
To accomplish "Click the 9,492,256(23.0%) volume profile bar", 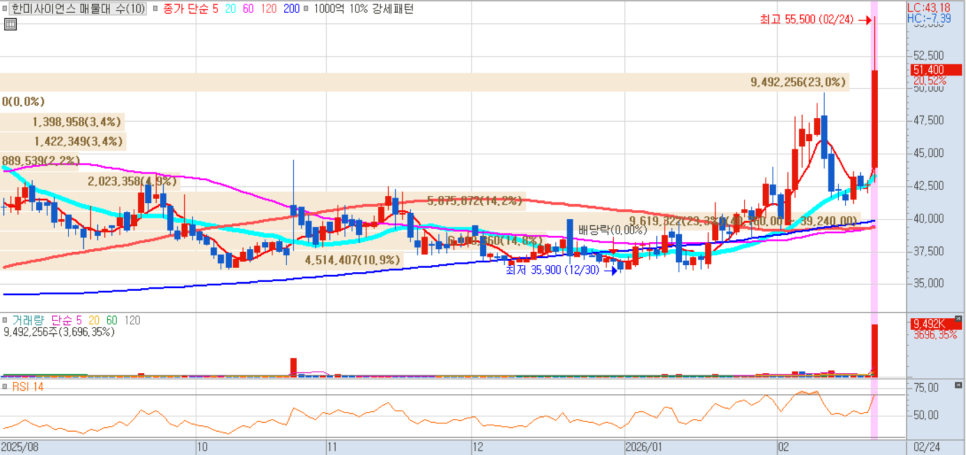I will (424, 82).
